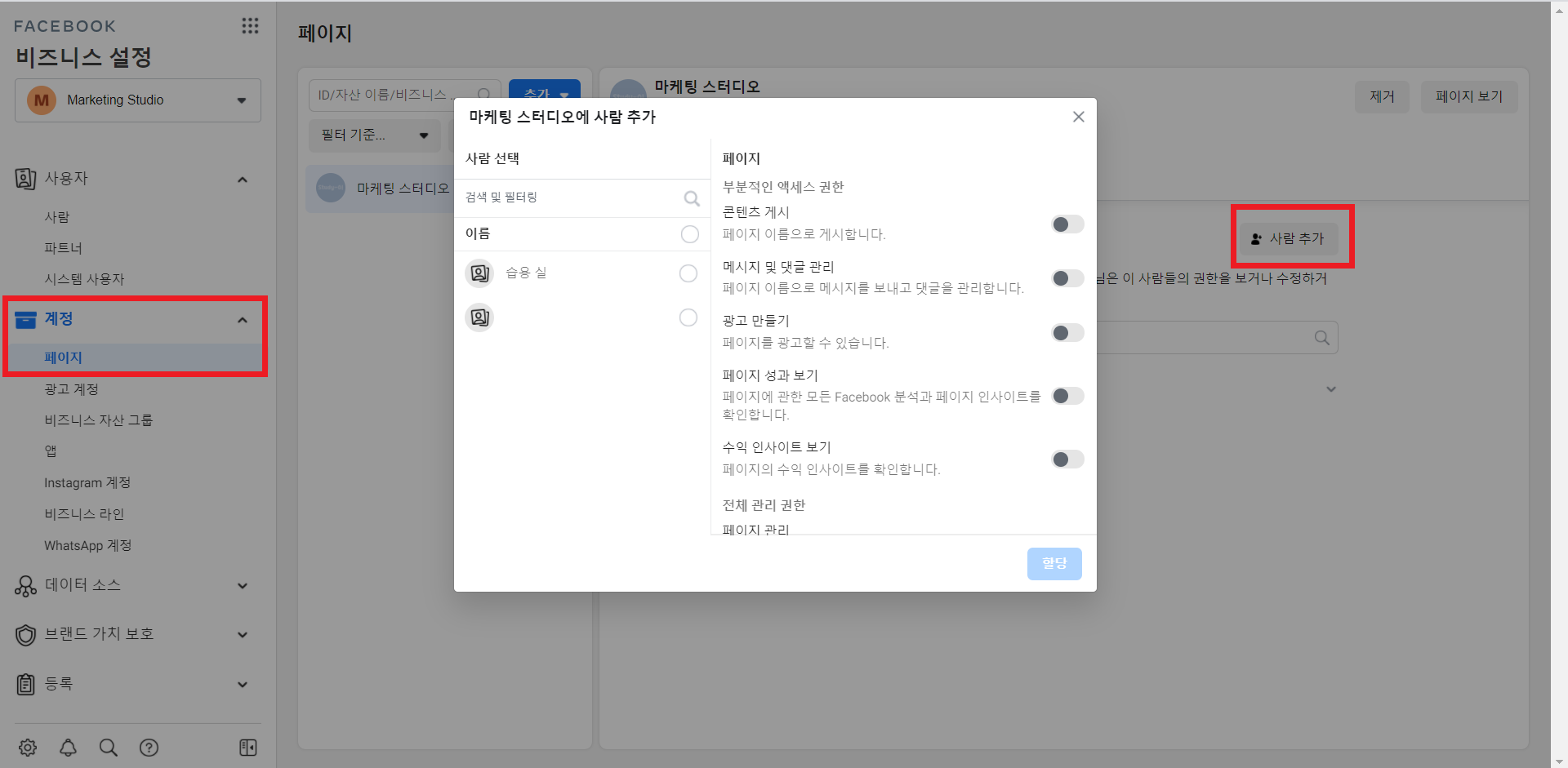This screenshot has height=768, width=1568.
Task: Select the 습용 실 person radio
Action: [x=688, y=273]
